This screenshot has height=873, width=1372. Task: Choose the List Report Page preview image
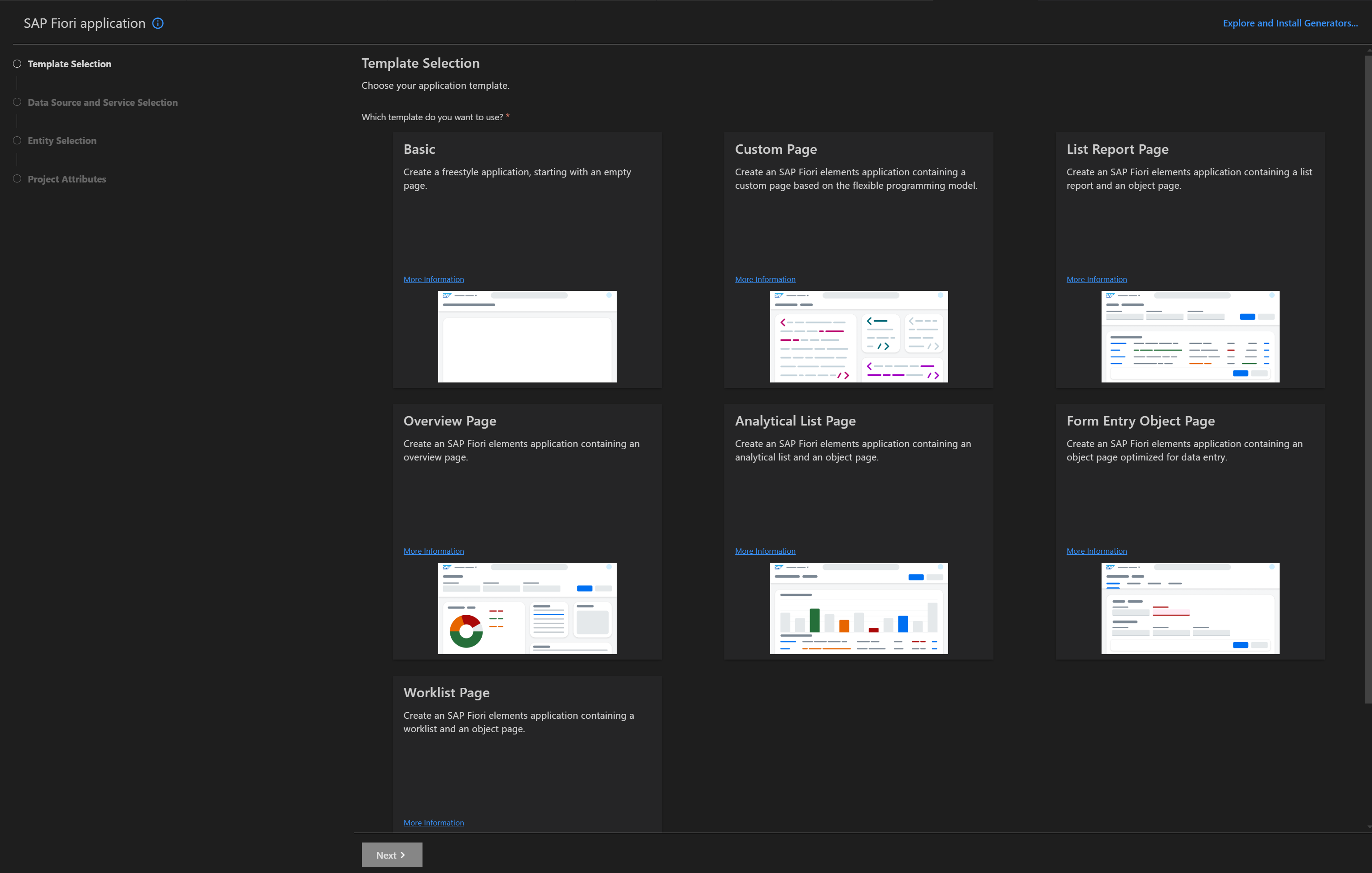(x=1189, y=337)
